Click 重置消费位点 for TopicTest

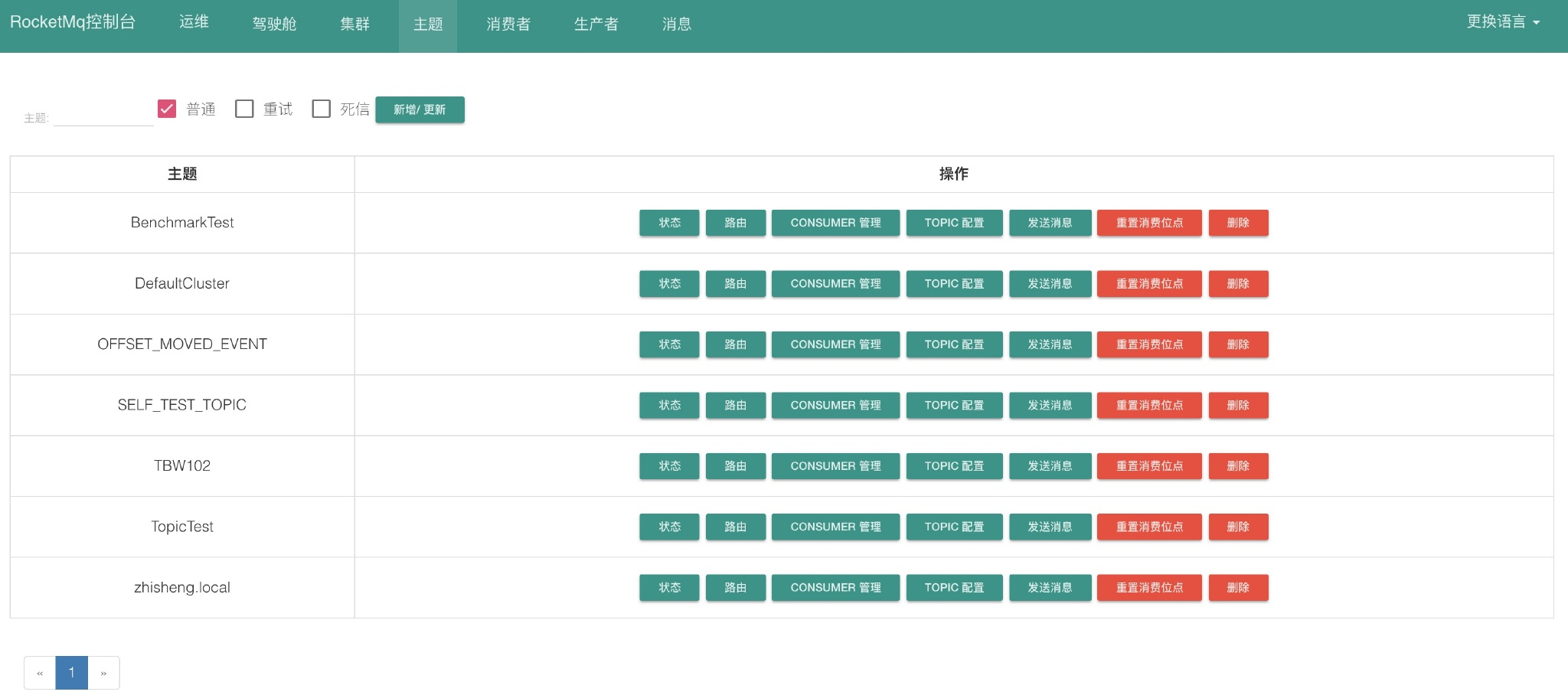click(1149, 527)
